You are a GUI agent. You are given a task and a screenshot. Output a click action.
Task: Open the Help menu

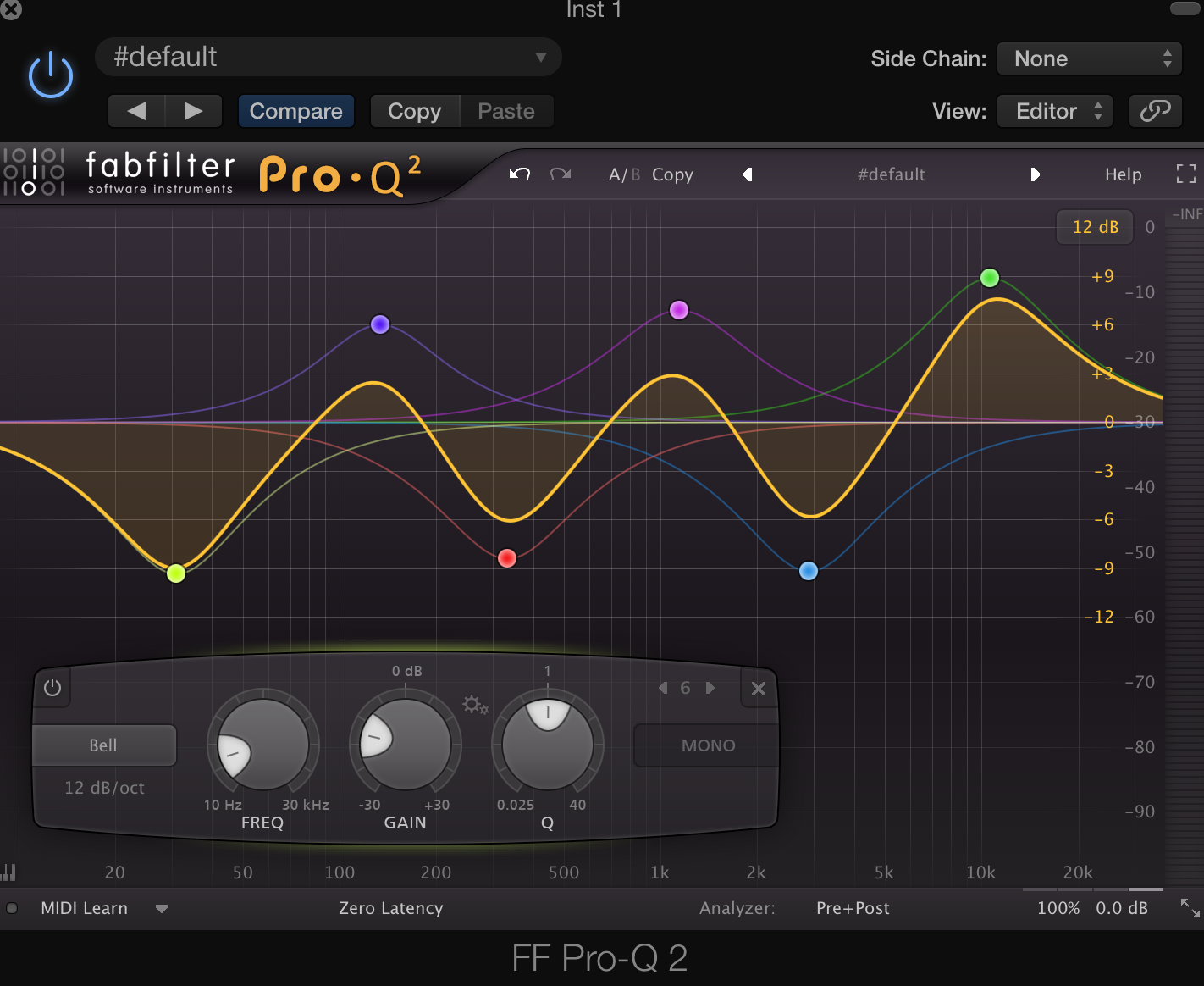(x=1124, y=174)
